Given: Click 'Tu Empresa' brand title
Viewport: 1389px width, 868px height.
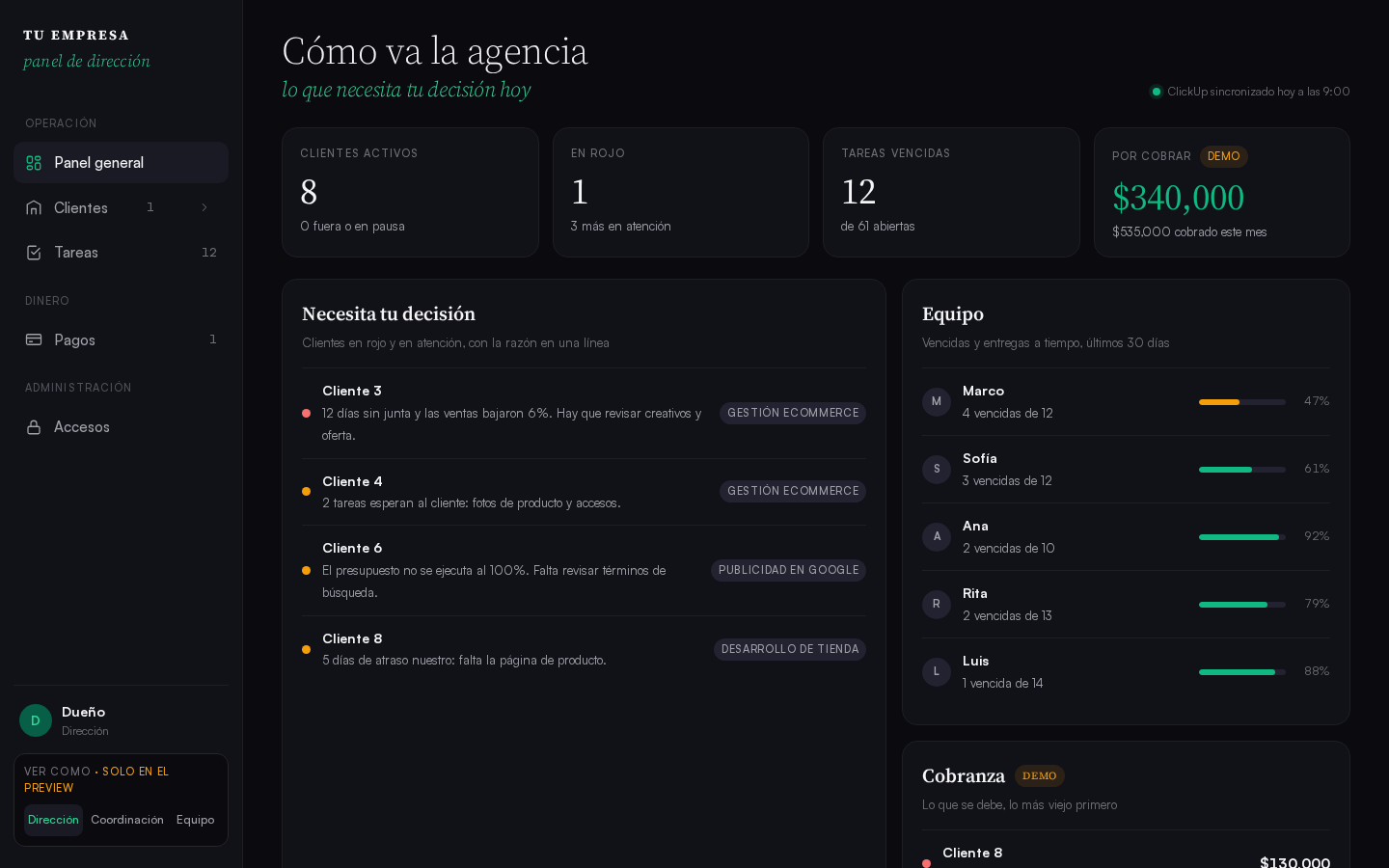Looking at the screenshot, I should (x=76, y=36).
